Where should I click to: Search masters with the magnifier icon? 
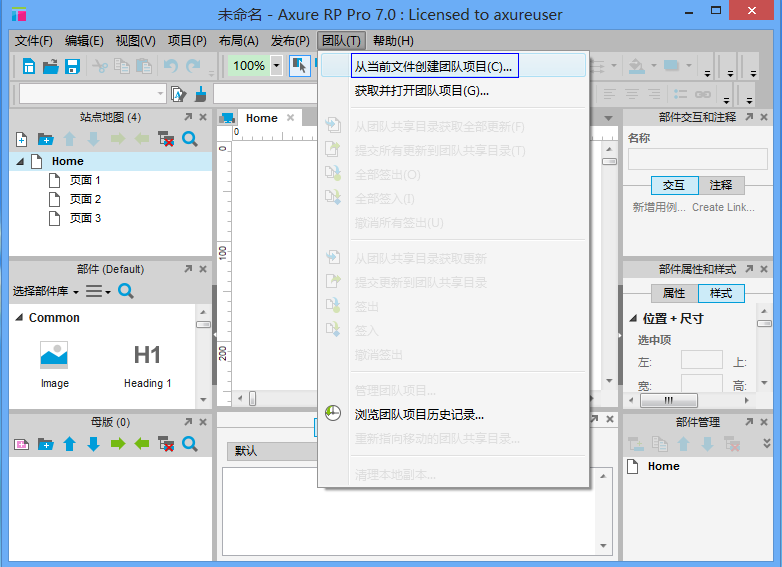[x=190, y=444]
